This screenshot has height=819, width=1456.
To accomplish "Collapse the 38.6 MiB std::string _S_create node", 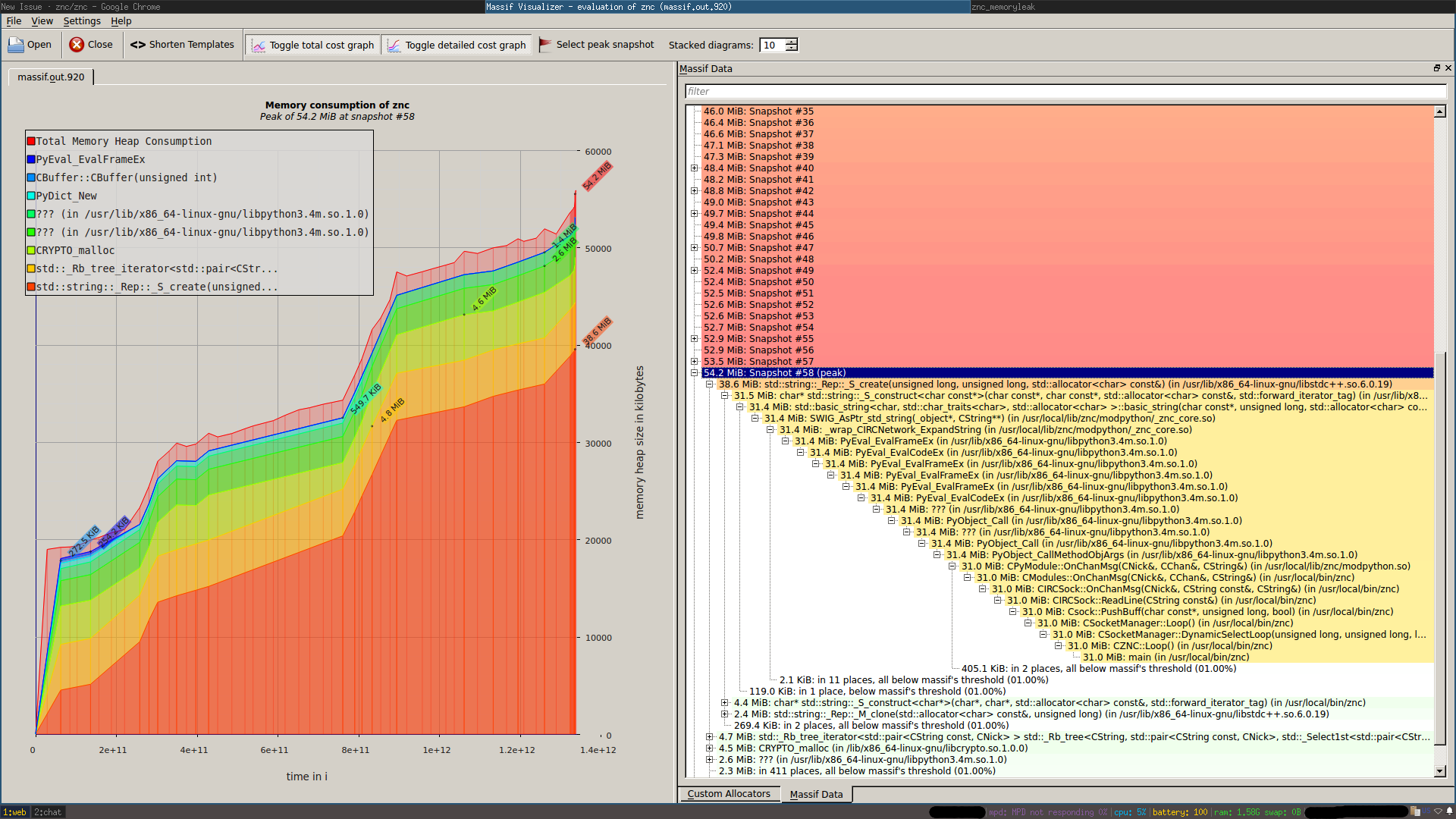I will click(x=709, y=384).
